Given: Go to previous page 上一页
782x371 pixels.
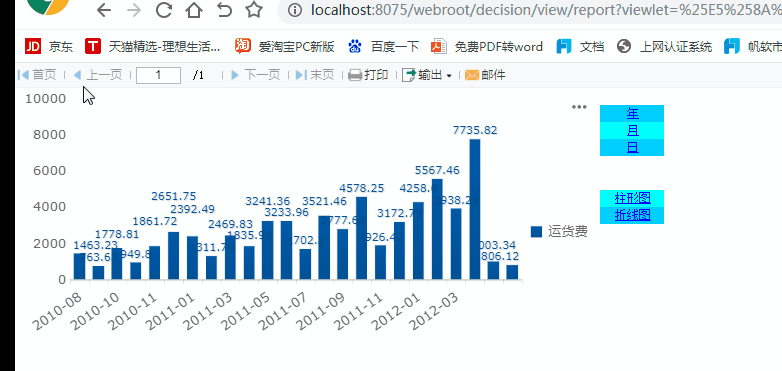Looking at the screenshot, I should [x=97, y=75].
